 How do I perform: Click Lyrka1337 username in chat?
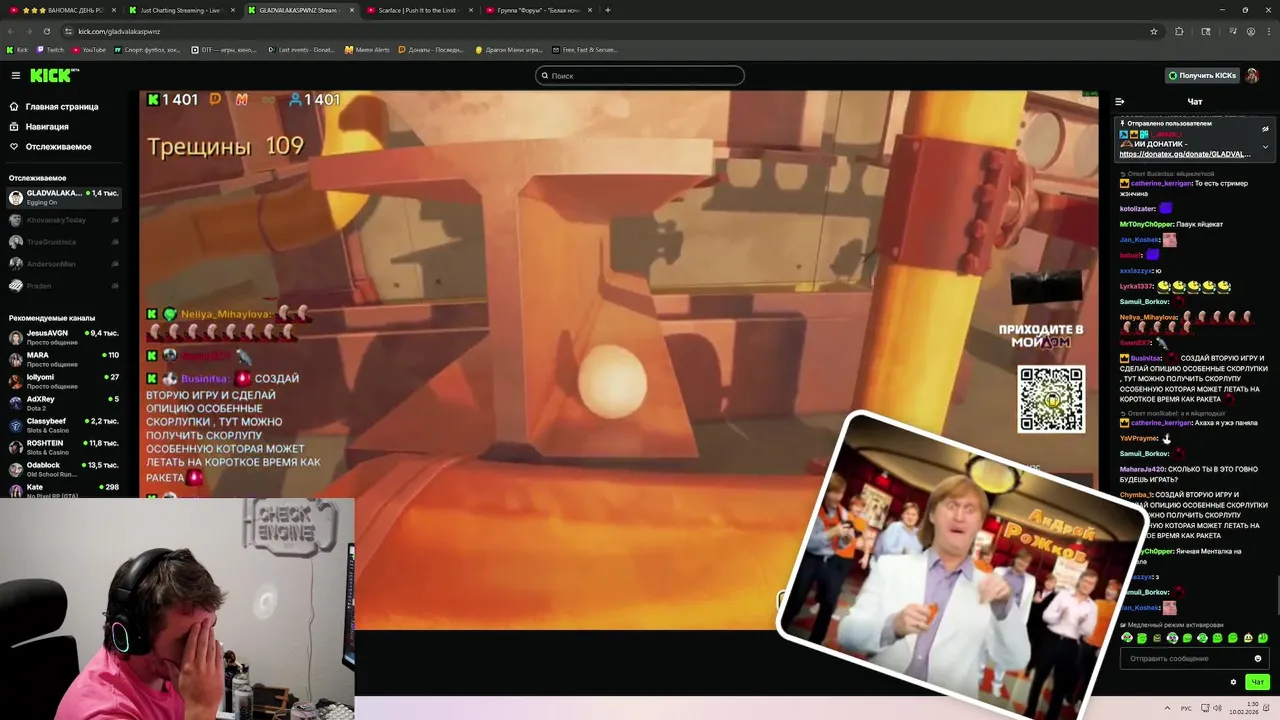click(x=1136, y=286)
